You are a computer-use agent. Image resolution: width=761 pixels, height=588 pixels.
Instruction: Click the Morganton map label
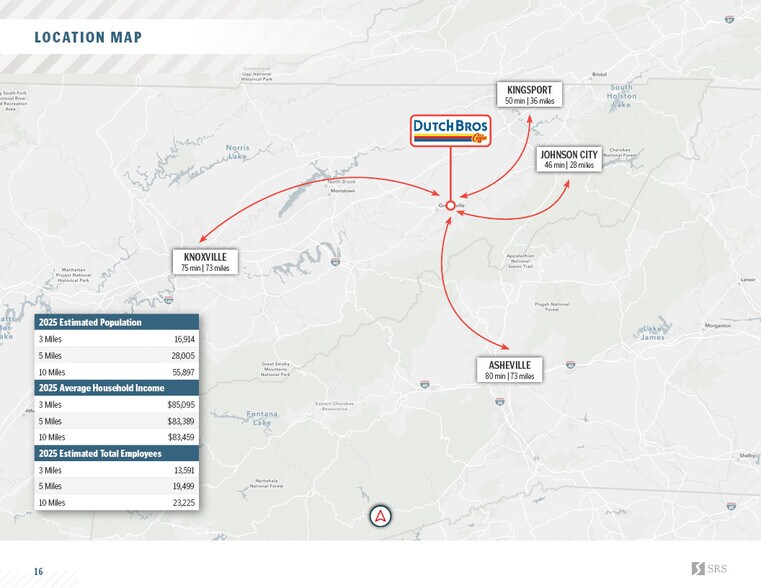pos(718,326)
